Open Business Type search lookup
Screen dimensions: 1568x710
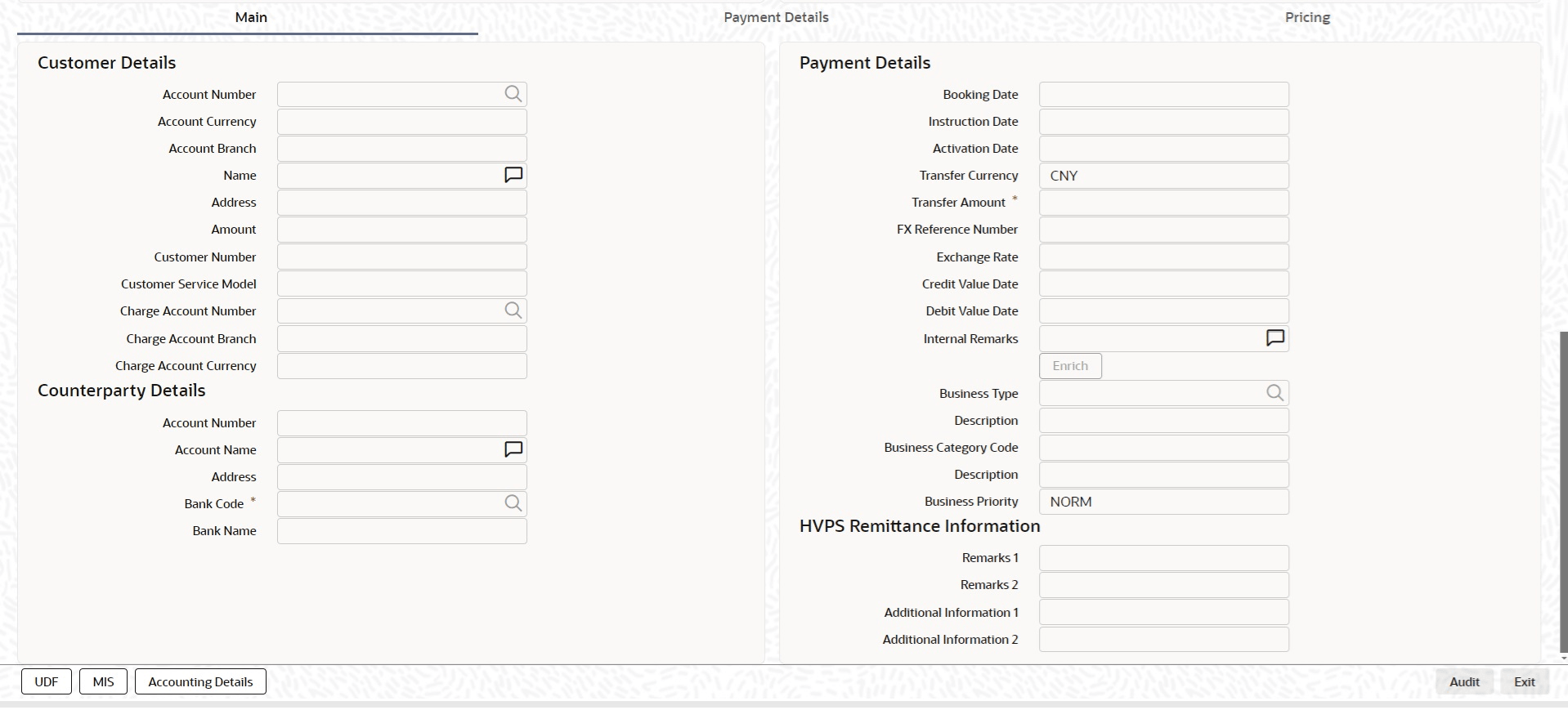point(1275,393)
